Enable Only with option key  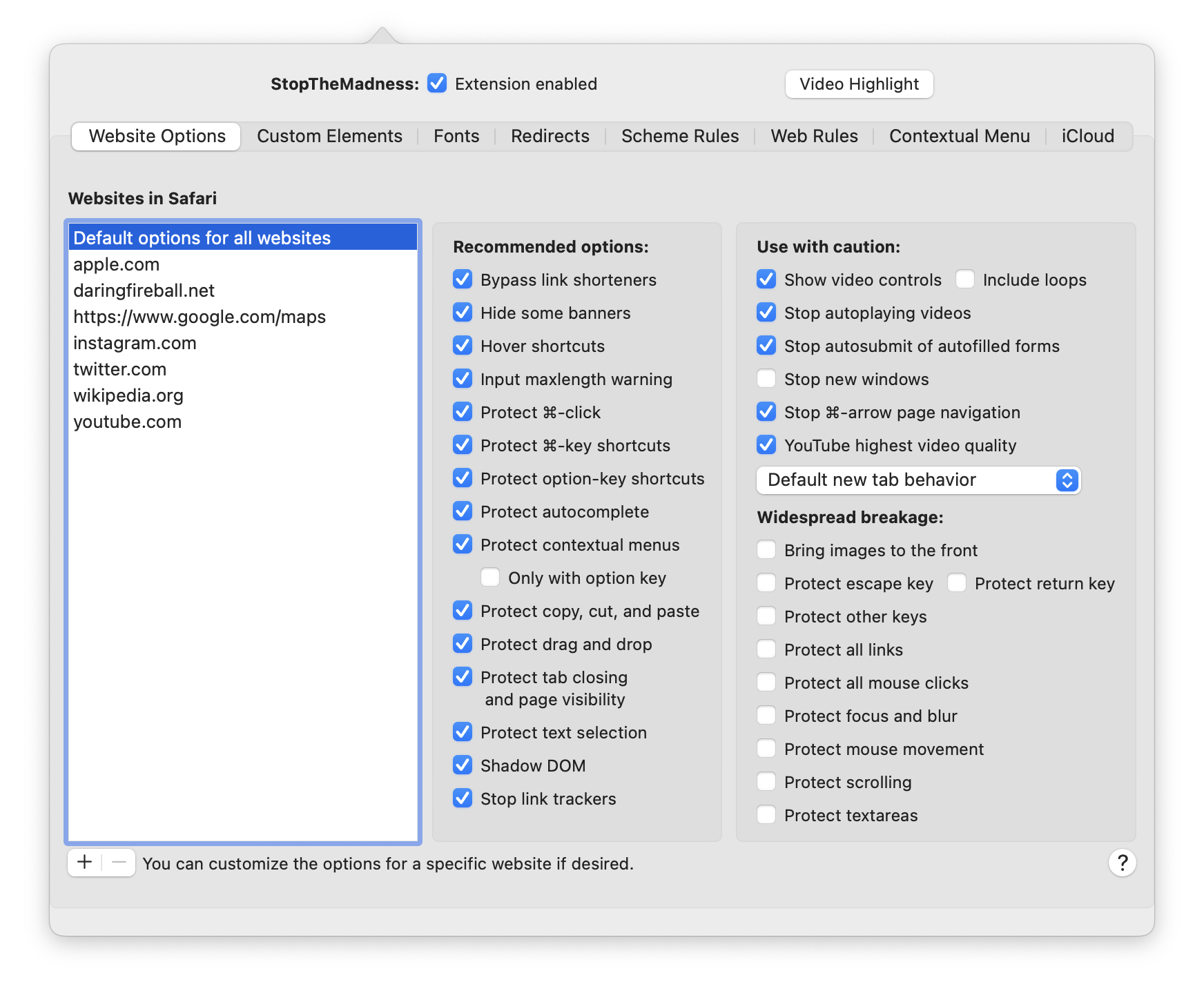490,578
